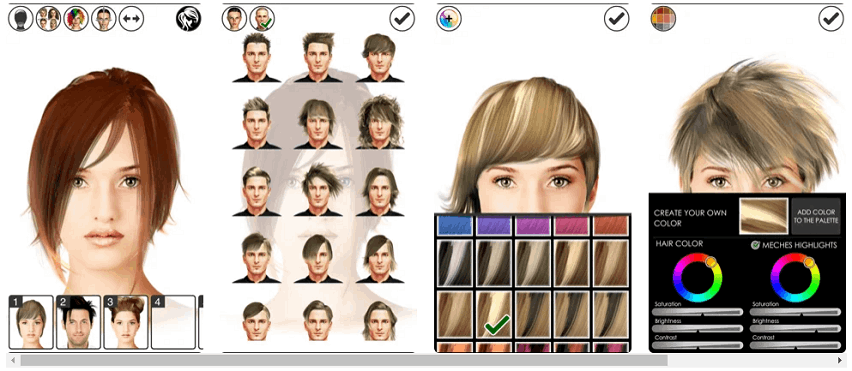Screen dimensions: 852x371
Task: Open the multiple faces models icon
Action: click(x=48, y=18)
